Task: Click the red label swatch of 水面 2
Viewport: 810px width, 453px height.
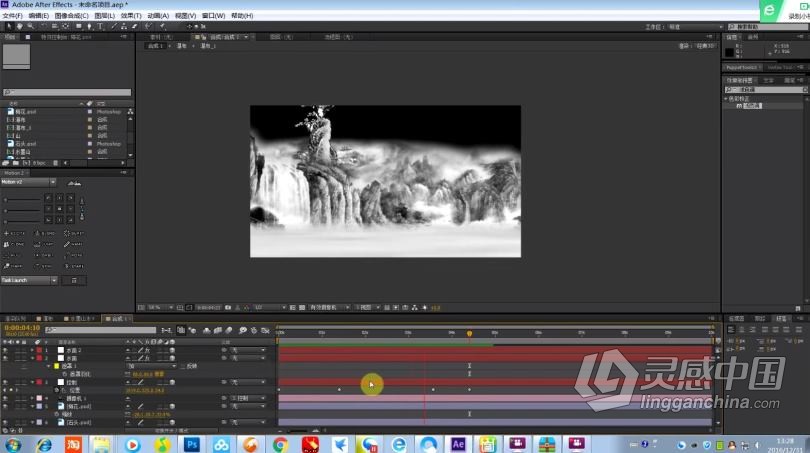Action: [39, 350]
